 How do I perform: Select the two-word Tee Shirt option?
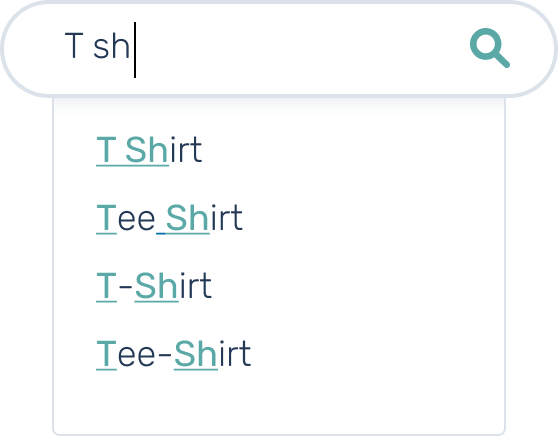pos(169,217)
